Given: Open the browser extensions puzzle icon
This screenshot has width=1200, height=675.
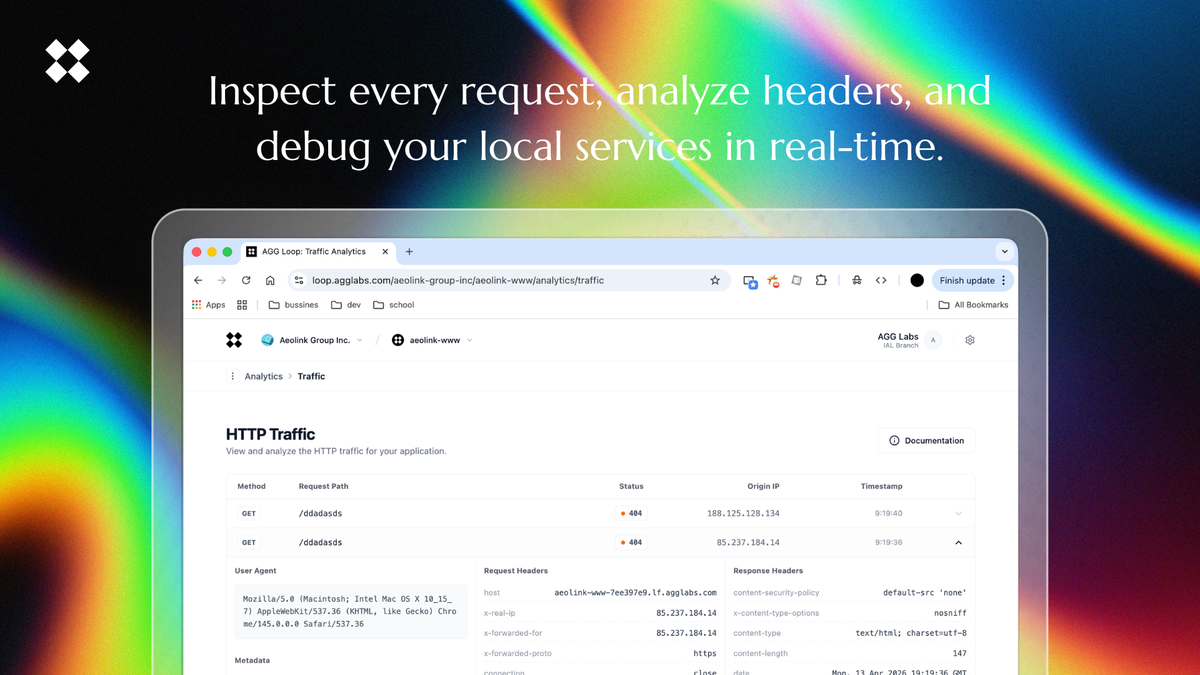Looking at the screenshot, I should 821,281.
